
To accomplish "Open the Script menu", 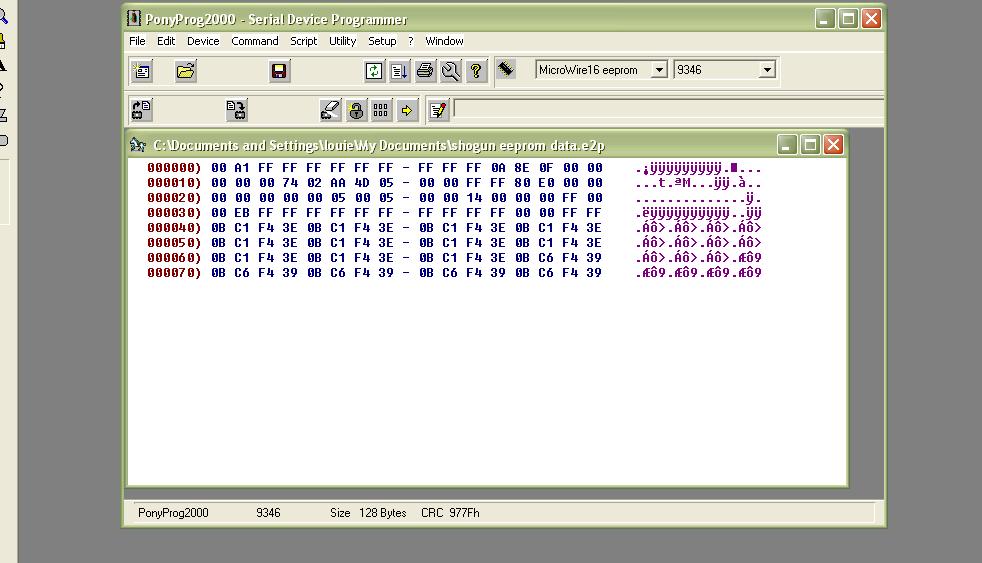I will [x=304, y=41].
